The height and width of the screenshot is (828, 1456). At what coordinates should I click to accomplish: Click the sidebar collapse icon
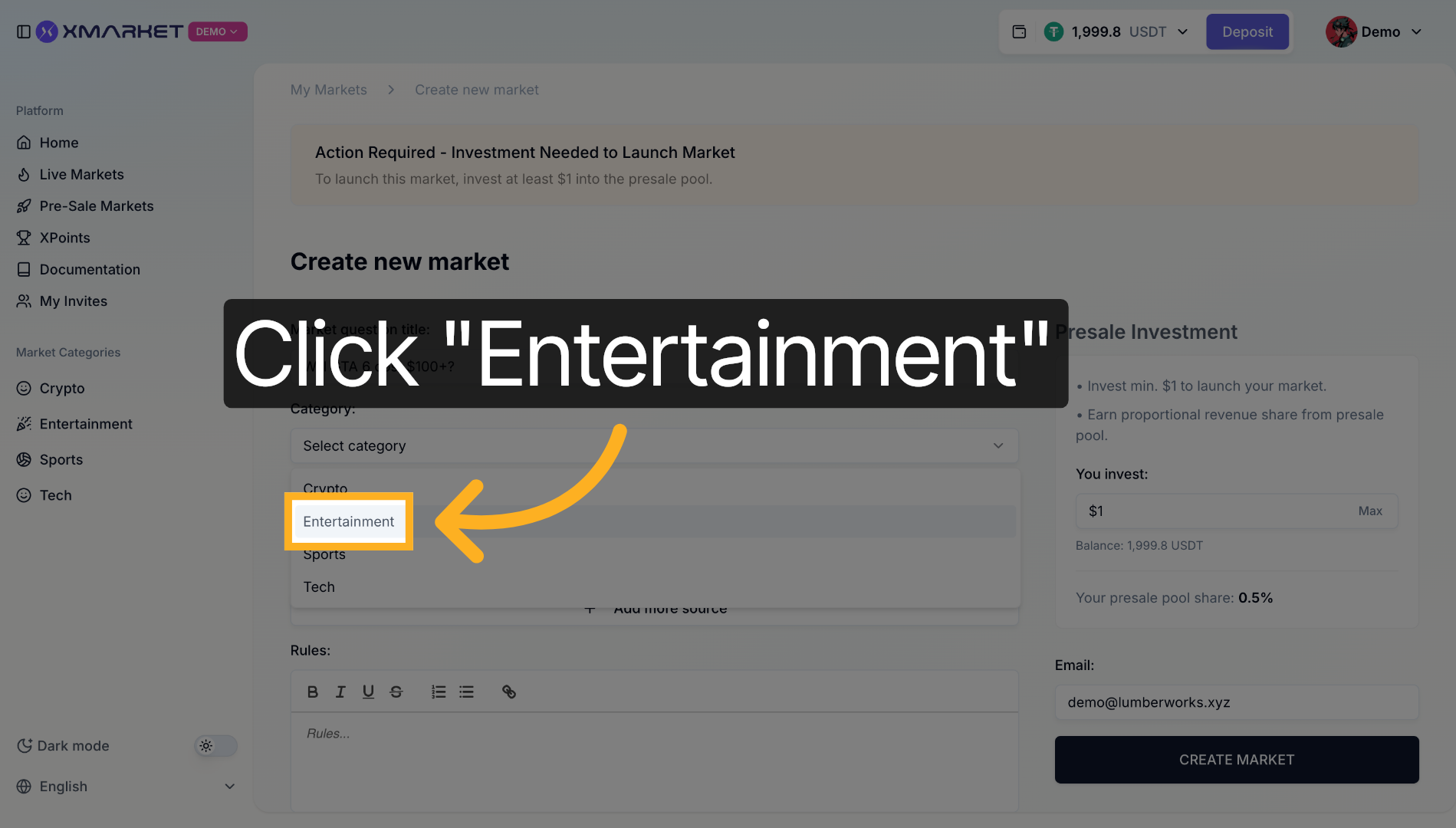[x=23, y=31]
